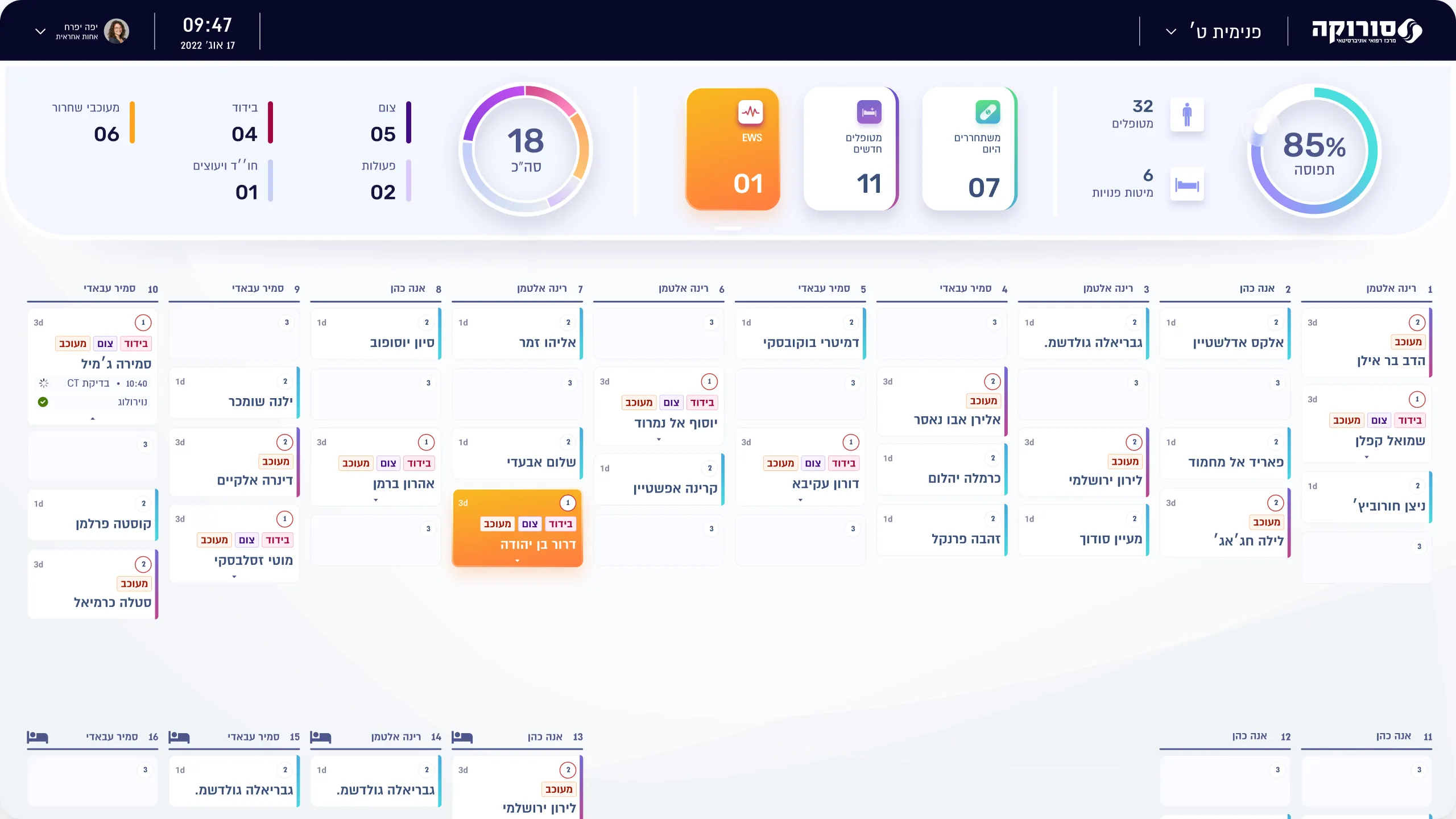This screenshot has width=1456, height=819.
Task: Click heartbeat icon in EWS card
Action: tap(750, 111)
